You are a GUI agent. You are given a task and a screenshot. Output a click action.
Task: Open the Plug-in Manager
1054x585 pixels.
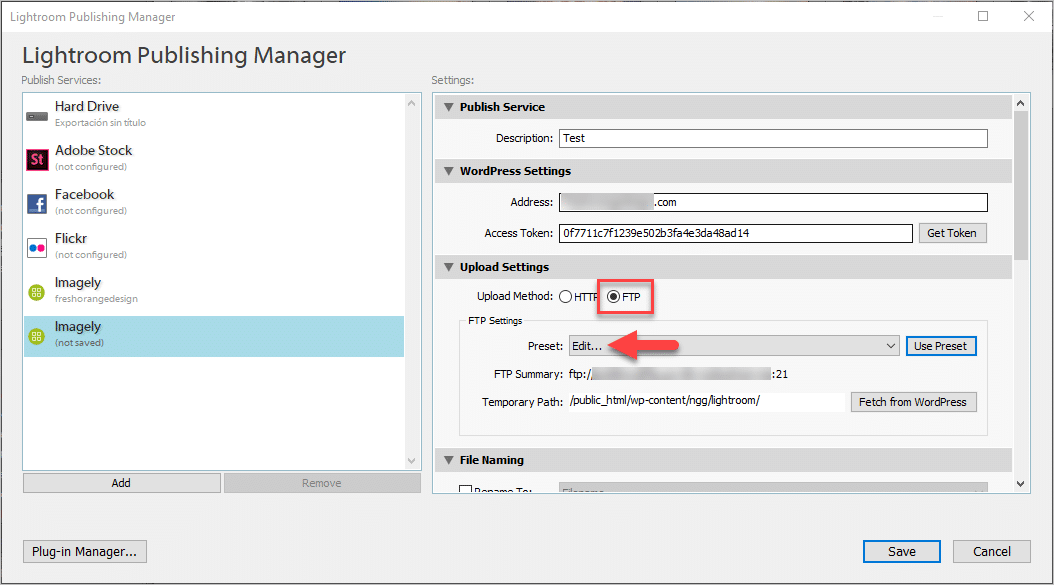click(x=85, y=551)
